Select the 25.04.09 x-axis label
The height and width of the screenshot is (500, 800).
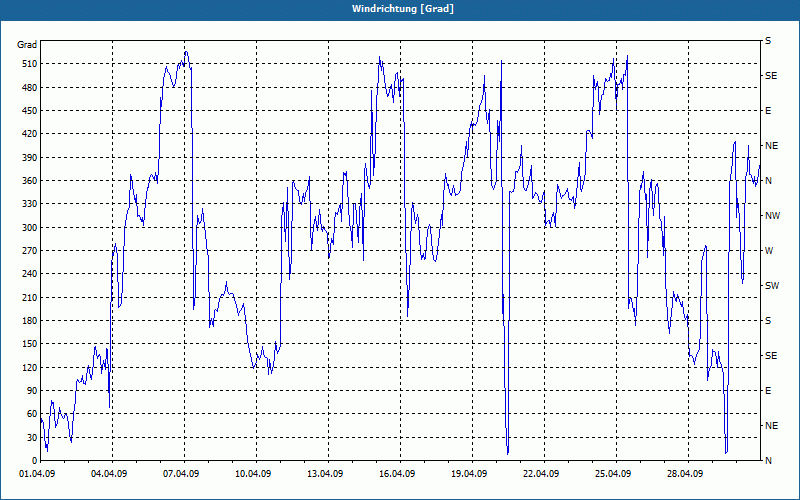[x=612, y=474]
